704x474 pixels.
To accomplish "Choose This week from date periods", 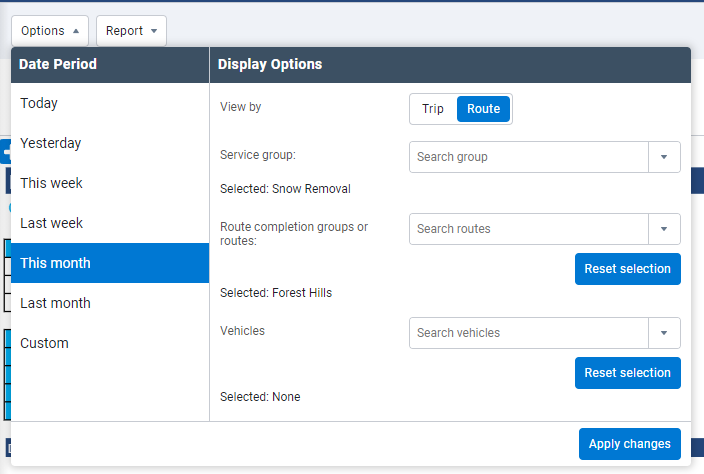I will pos(110,183).
